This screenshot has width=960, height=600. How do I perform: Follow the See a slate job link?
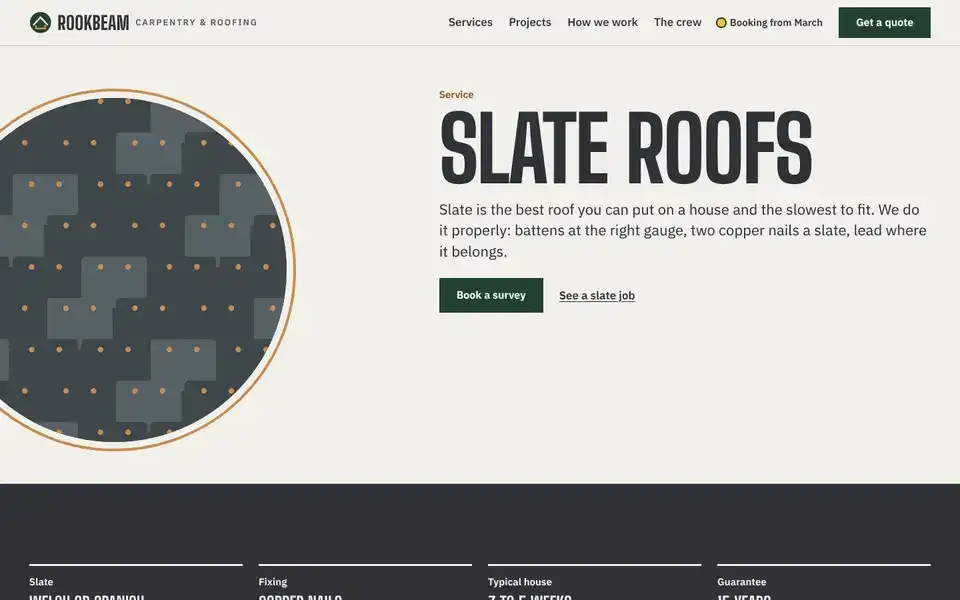pos(597,296)
